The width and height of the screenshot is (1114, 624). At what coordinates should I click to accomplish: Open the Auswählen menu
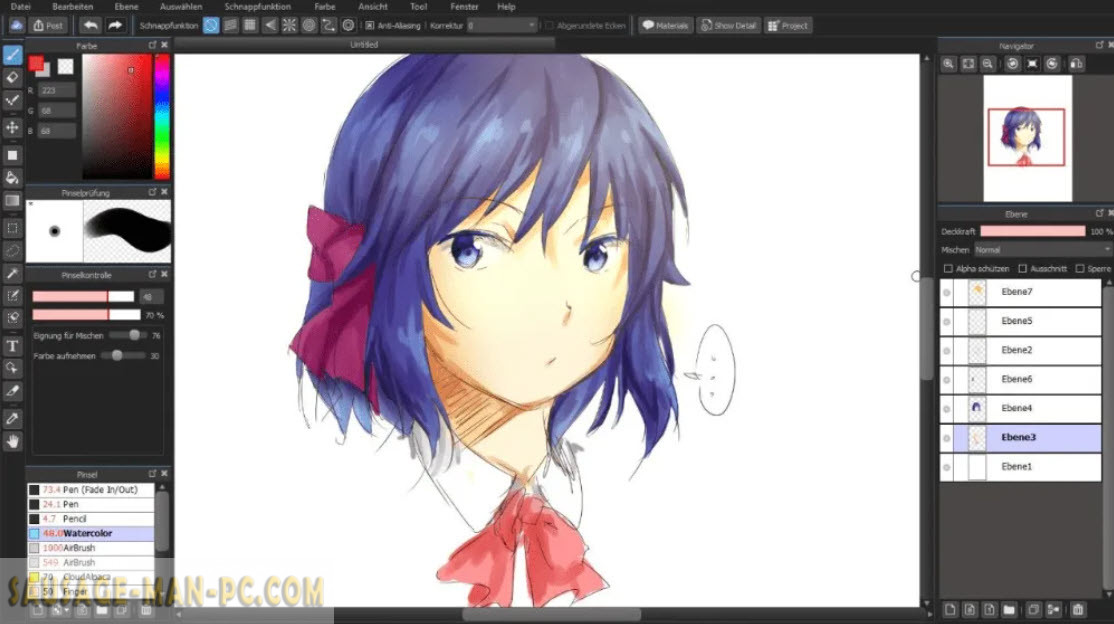(x=181, y=6)
